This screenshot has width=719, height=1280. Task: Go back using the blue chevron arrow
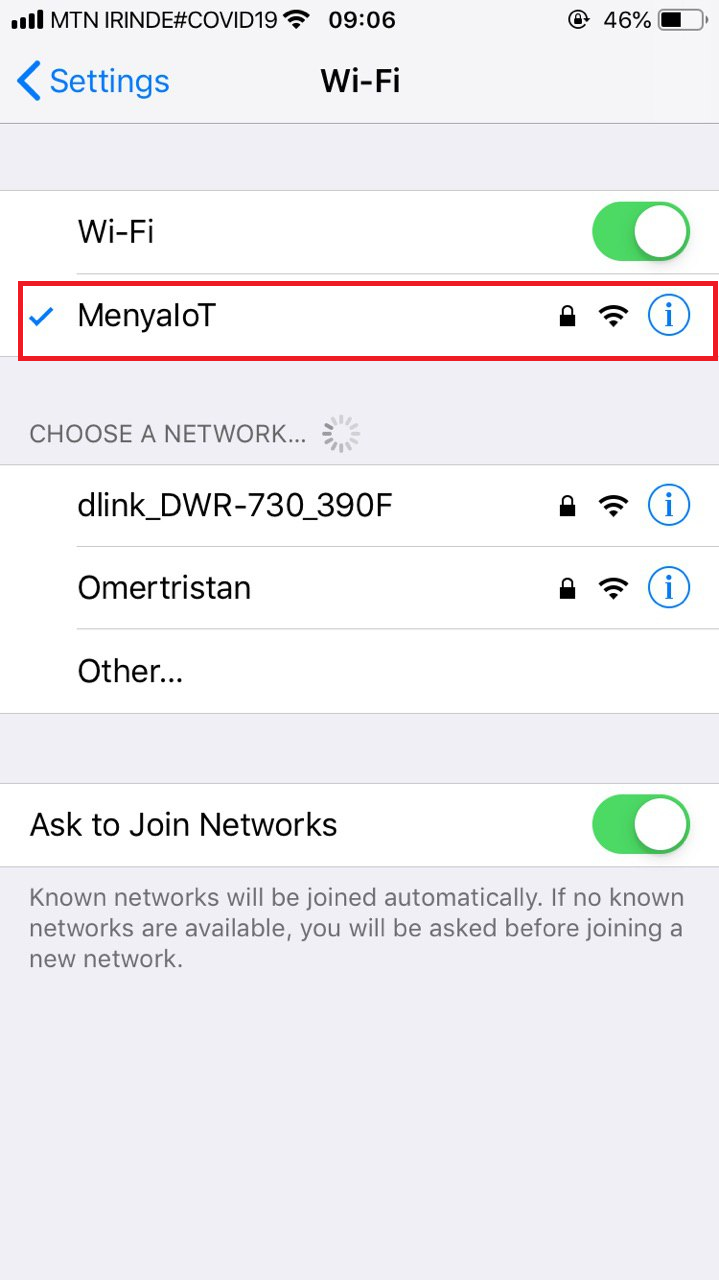point(29,80)
